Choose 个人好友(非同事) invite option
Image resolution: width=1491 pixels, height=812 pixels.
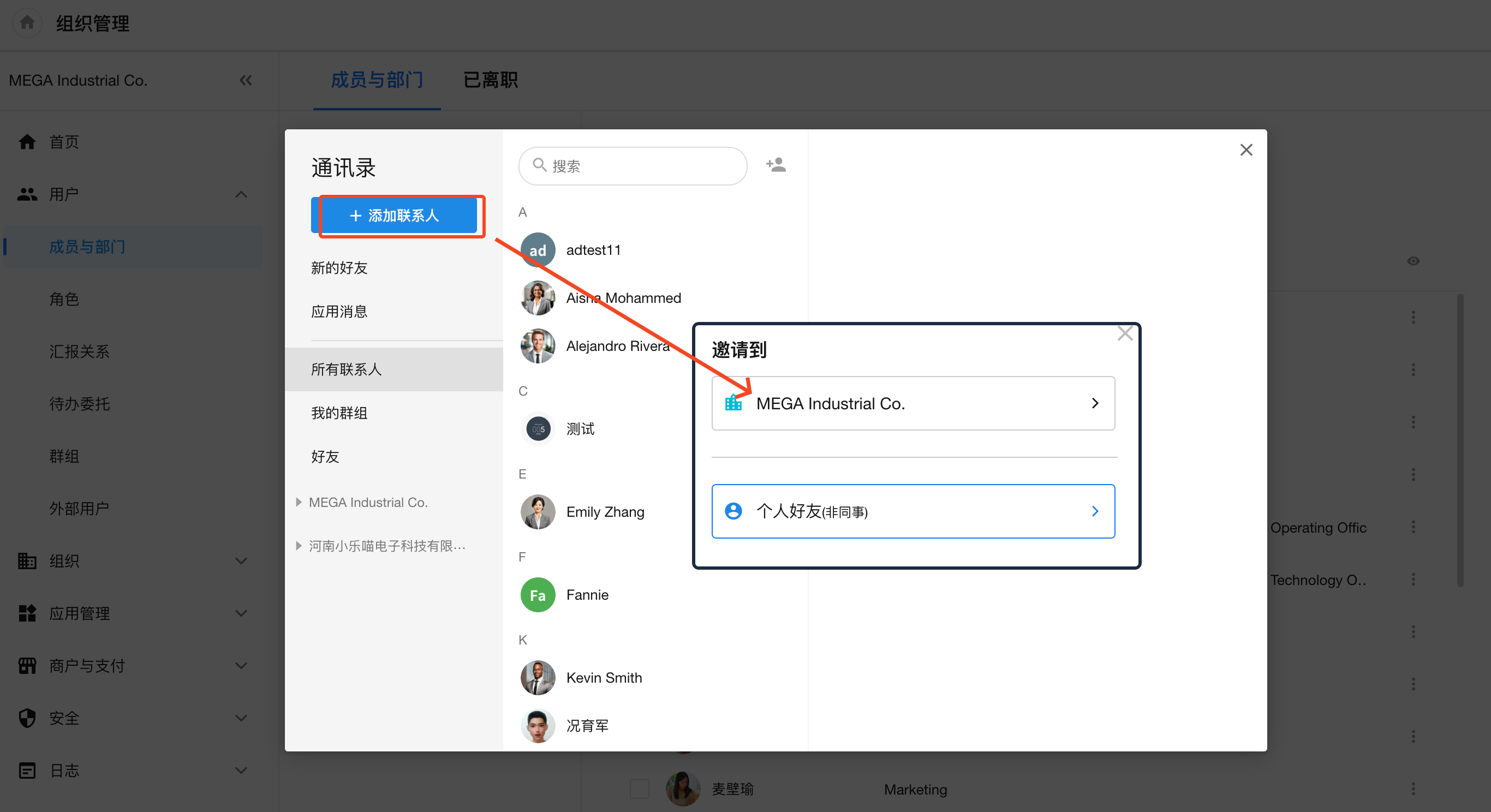click(x=913, y=511)
